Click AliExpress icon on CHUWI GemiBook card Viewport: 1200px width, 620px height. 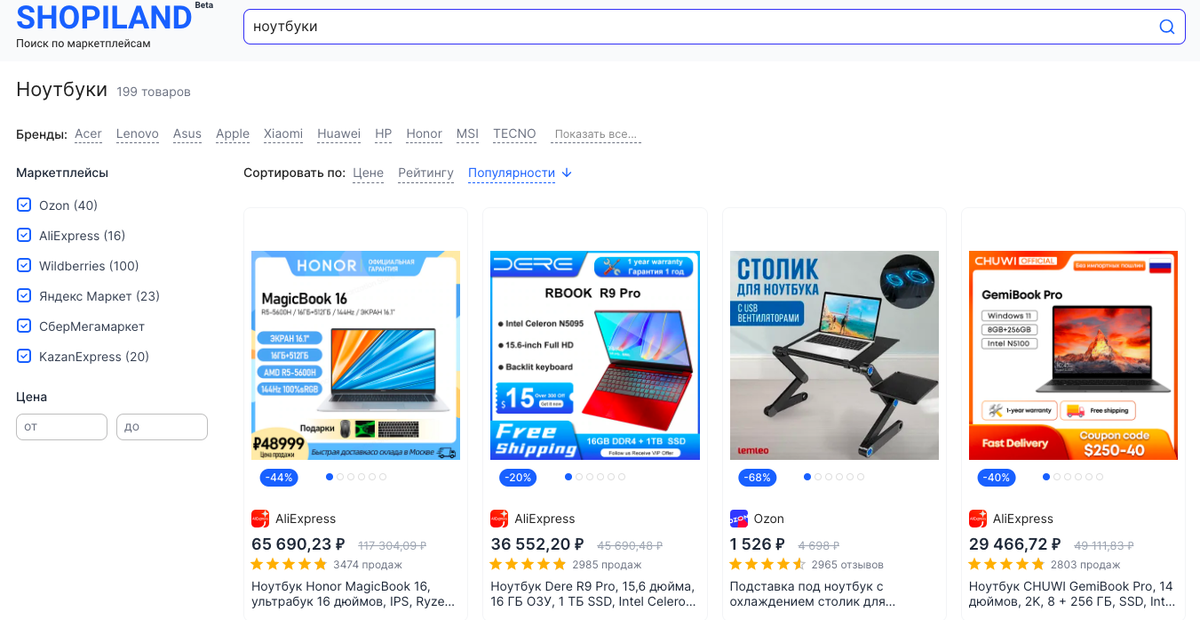tap(978, 519)
